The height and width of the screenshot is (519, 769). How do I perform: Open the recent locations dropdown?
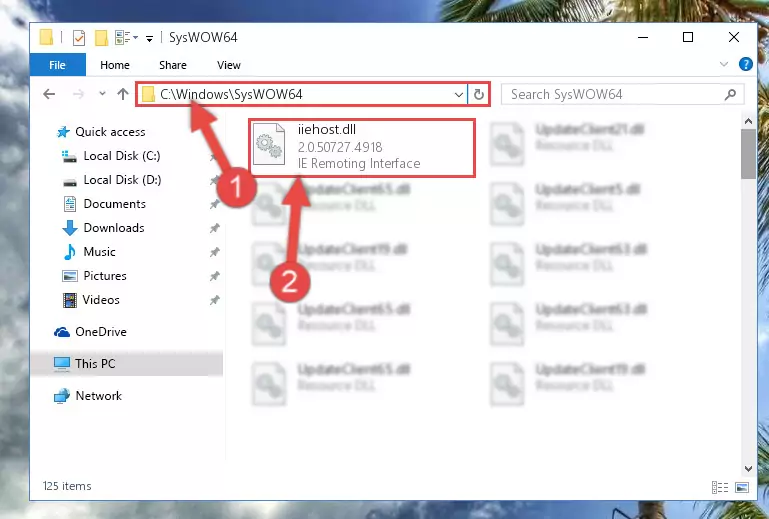102,93
